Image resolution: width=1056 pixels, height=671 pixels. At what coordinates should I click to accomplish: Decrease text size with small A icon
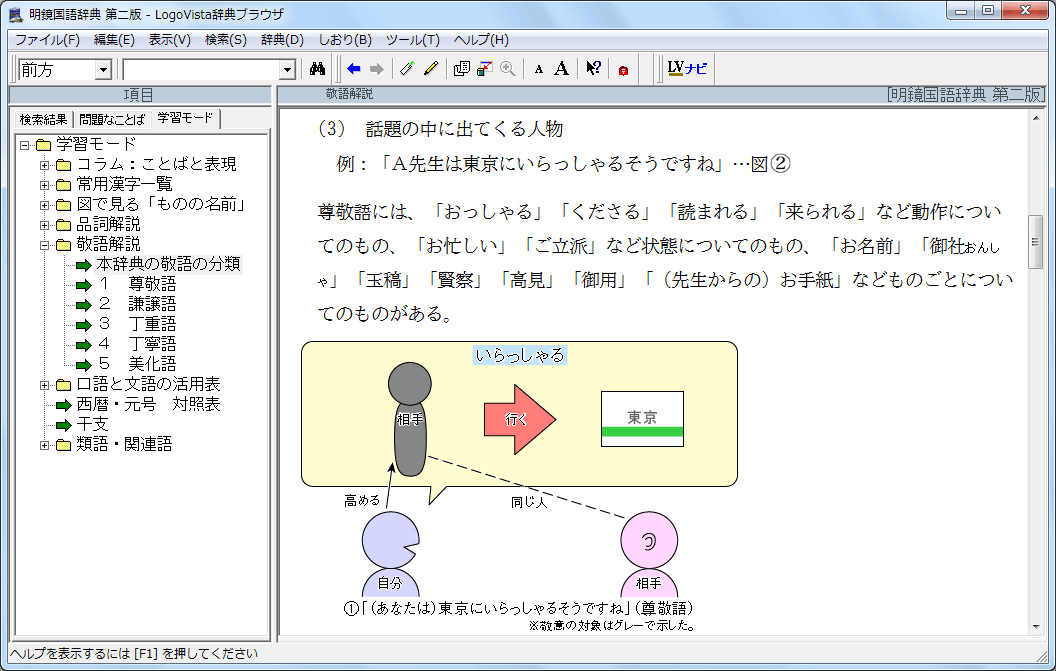pos(539,69)
